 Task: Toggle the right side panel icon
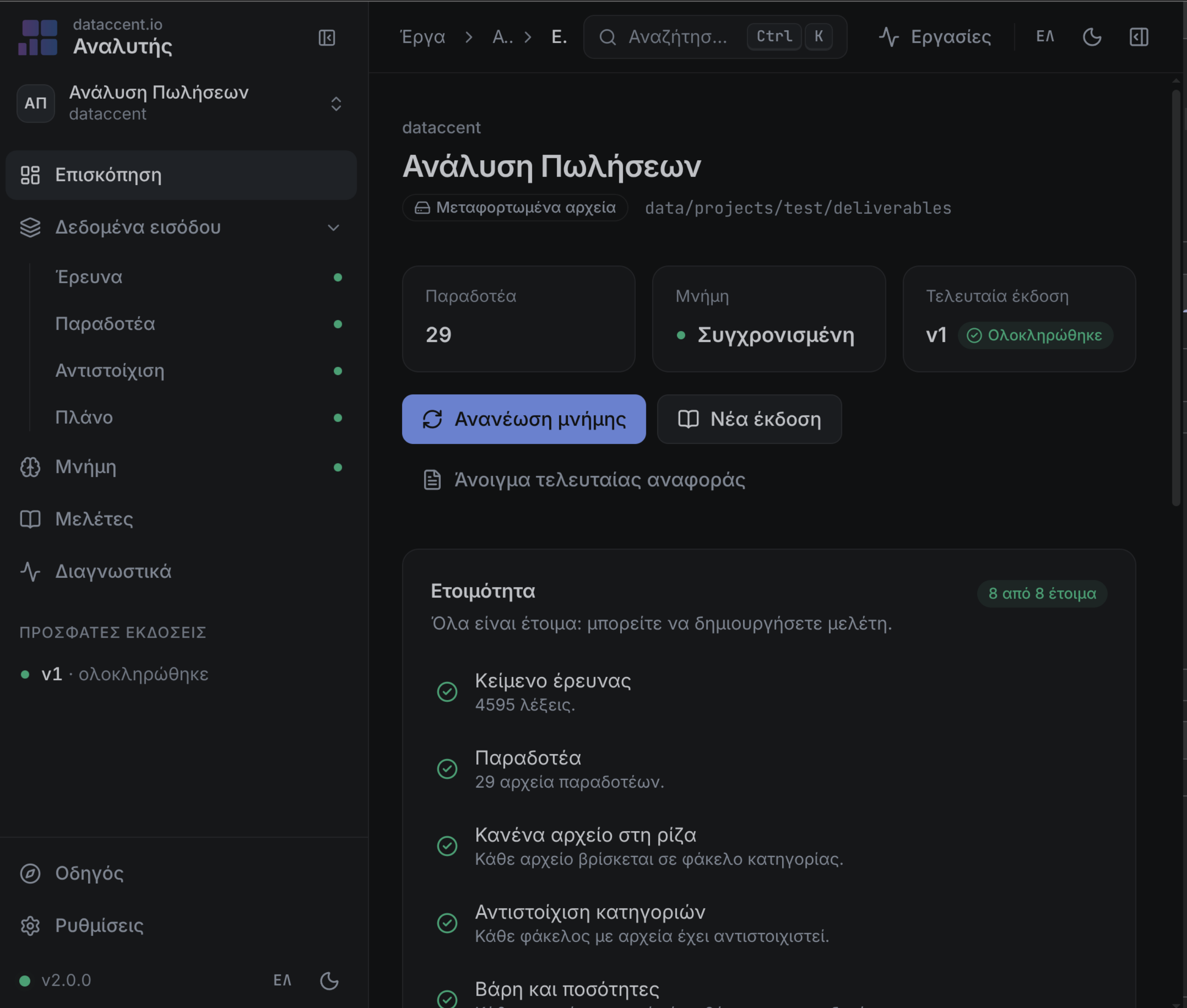[1138, 37]
